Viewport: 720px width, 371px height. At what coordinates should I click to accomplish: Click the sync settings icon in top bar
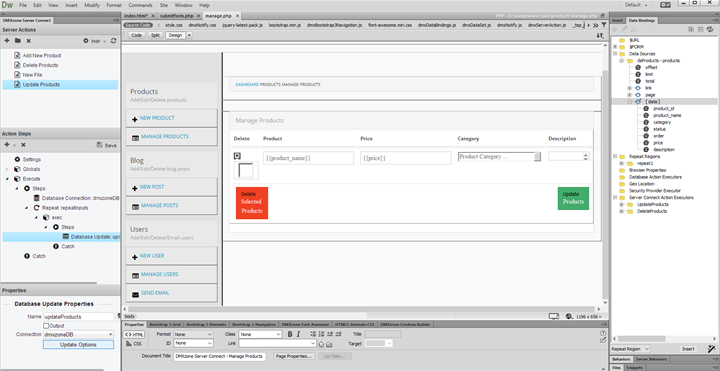(x=665, y=5)
